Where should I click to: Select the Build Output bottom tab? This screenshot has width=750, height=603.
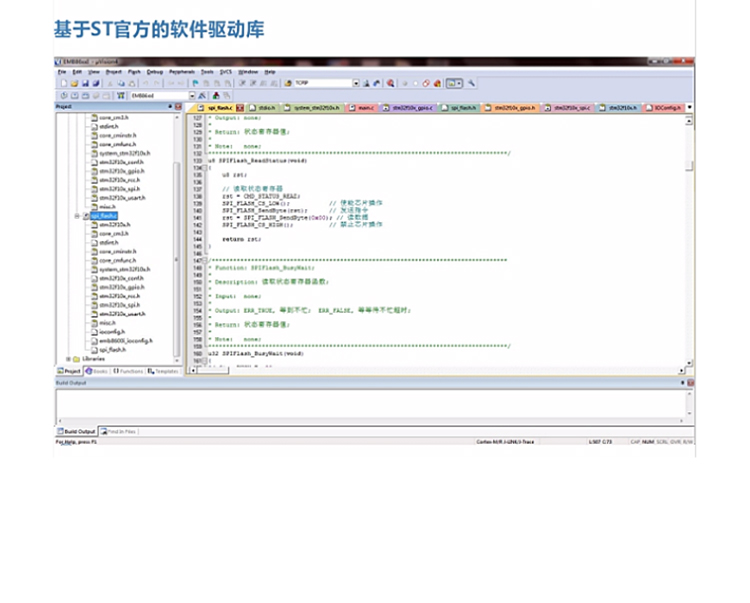click(x=77, y=431)
